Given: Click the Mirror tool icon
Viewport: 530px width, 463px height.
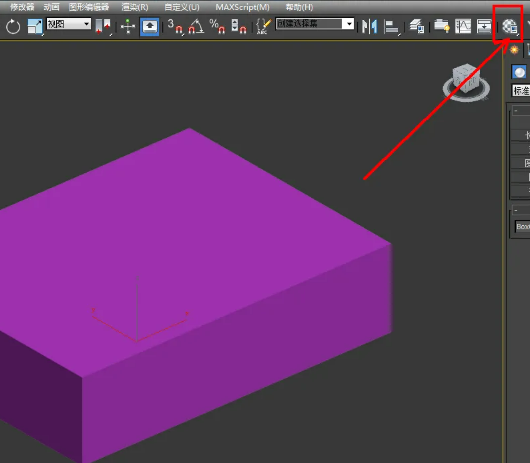Looking at the screenshot, I should 369,26.
